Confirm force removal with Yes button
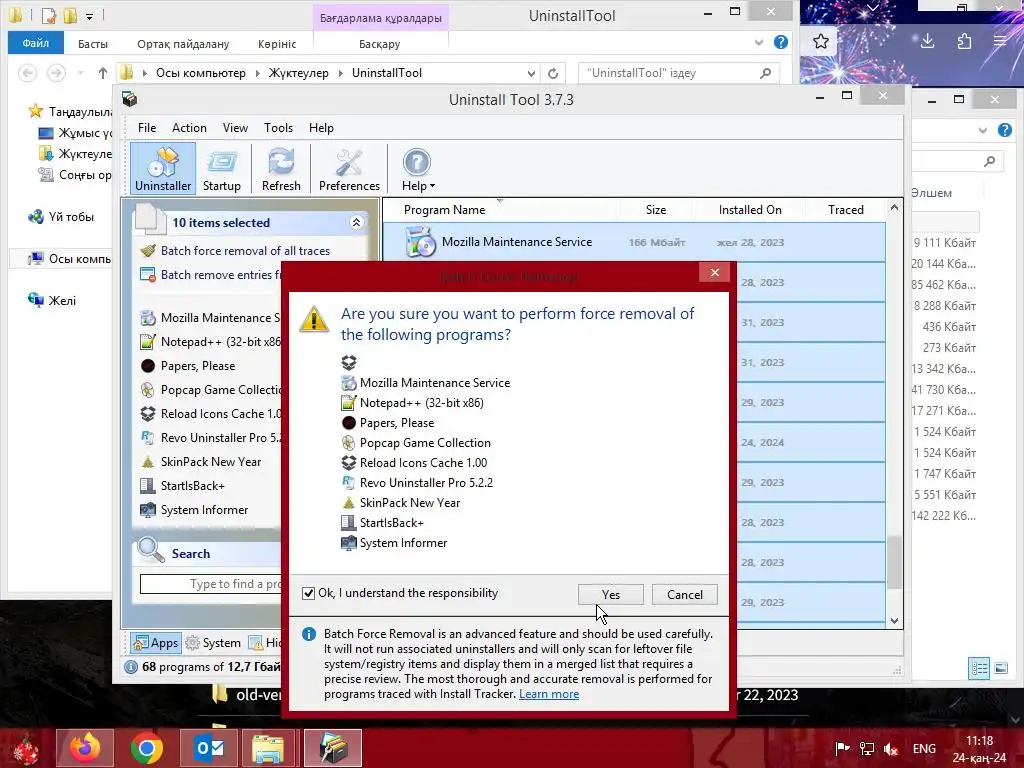Screen dimensions: 1024x768 [x=611, y=594]
